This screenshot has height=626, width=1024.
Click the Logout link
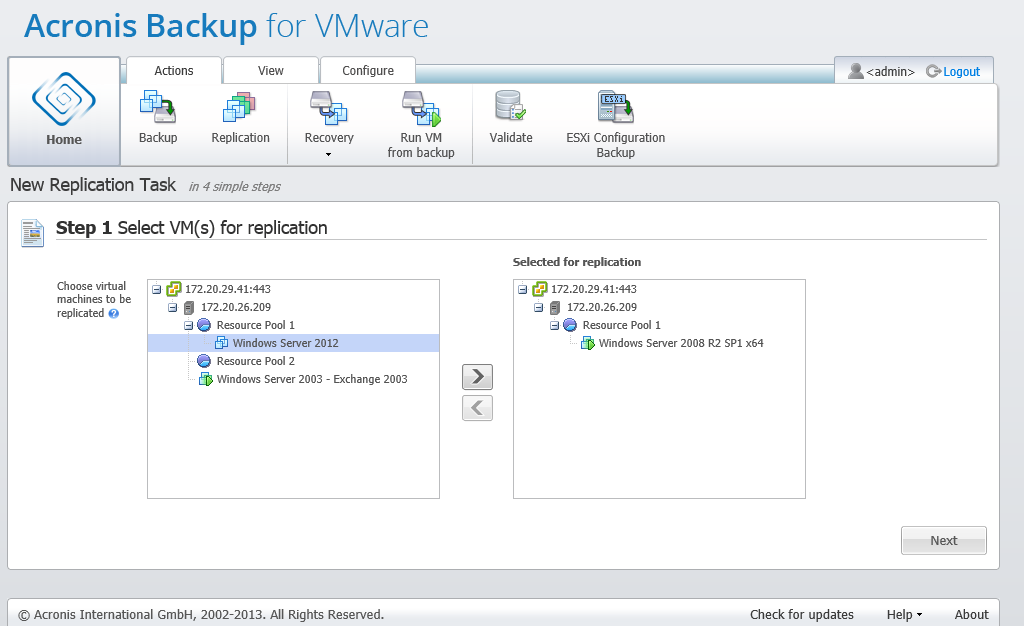pyautogui.click(x=961, y=72)
